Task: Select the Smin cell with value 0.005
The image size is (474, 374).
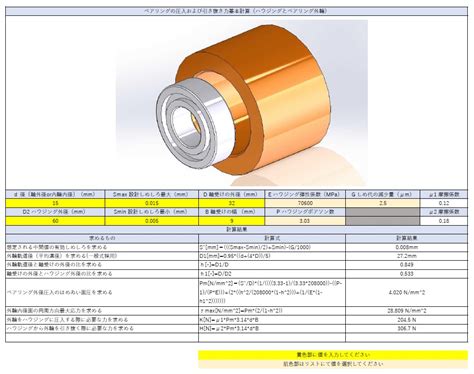Action: [152, 221]
